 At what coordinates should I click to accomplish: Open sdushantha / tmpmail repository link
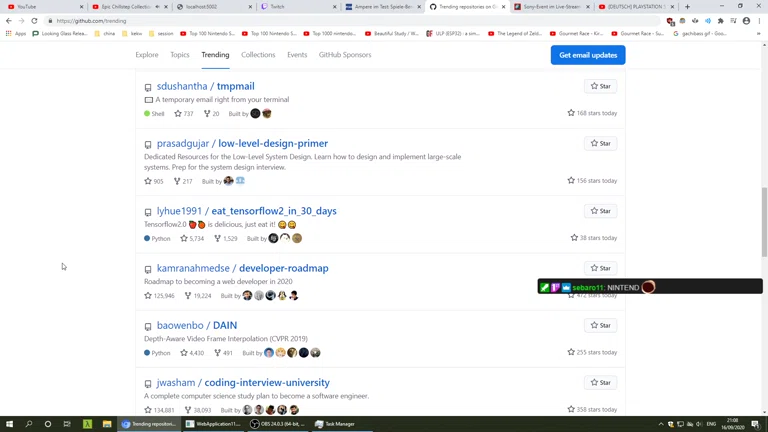click(206, 86)
